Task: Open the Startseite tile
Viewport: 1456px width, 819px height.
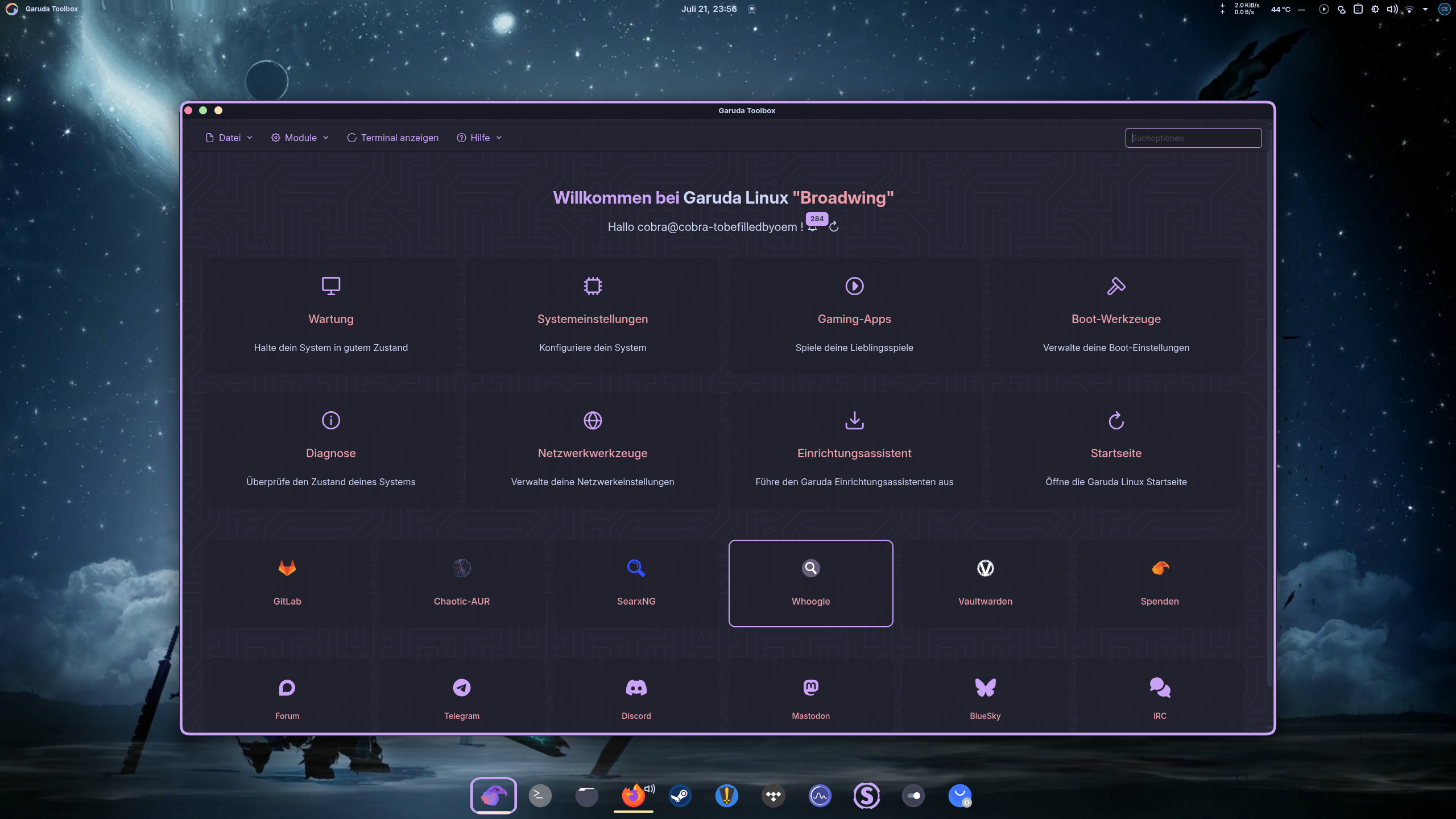Action: [1116, 449]
